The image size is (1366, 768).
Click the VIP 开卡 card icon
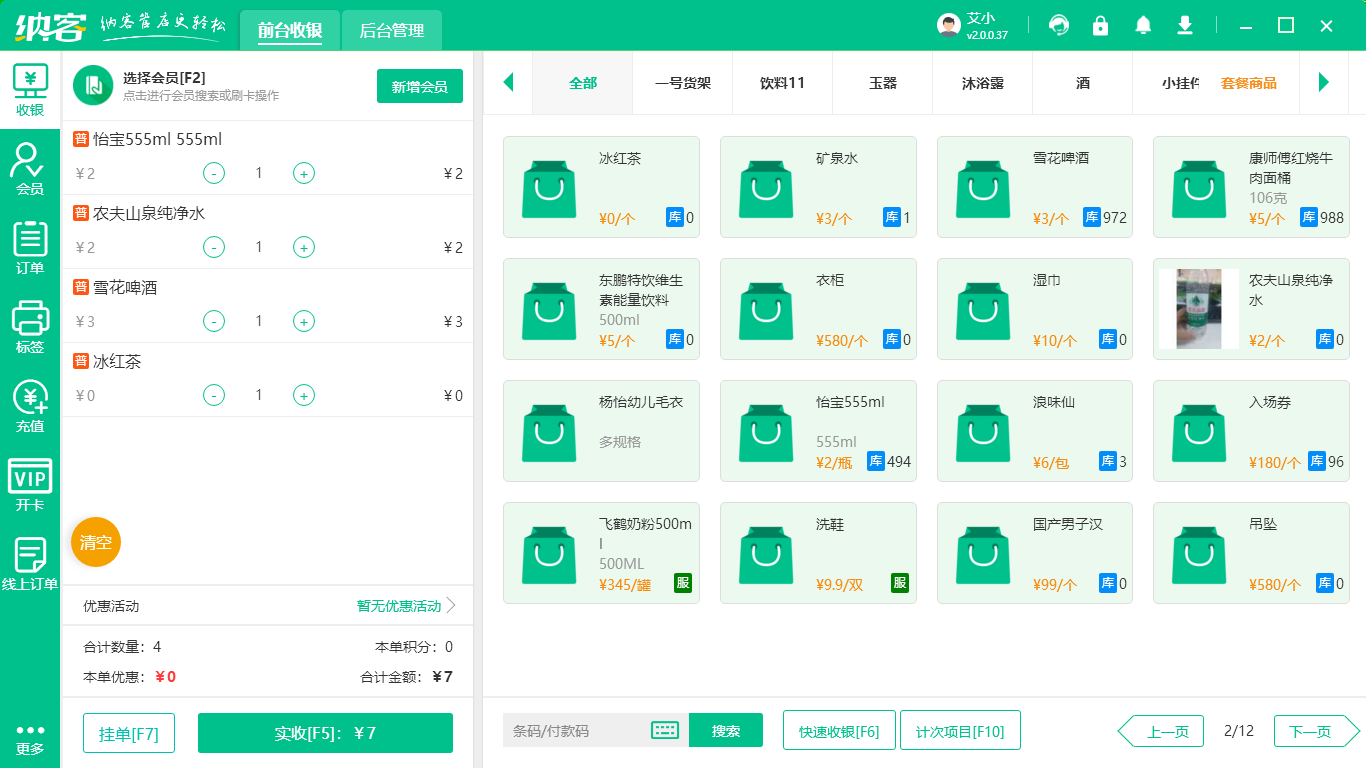[30, 485]
